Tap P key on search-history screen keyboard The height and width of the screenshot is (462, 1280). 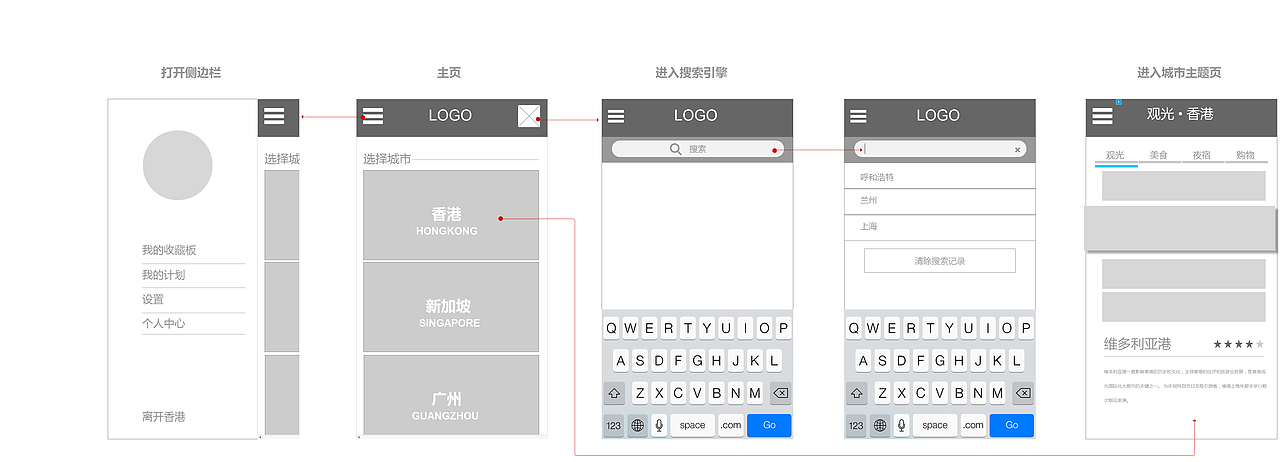pos(1026,328)
